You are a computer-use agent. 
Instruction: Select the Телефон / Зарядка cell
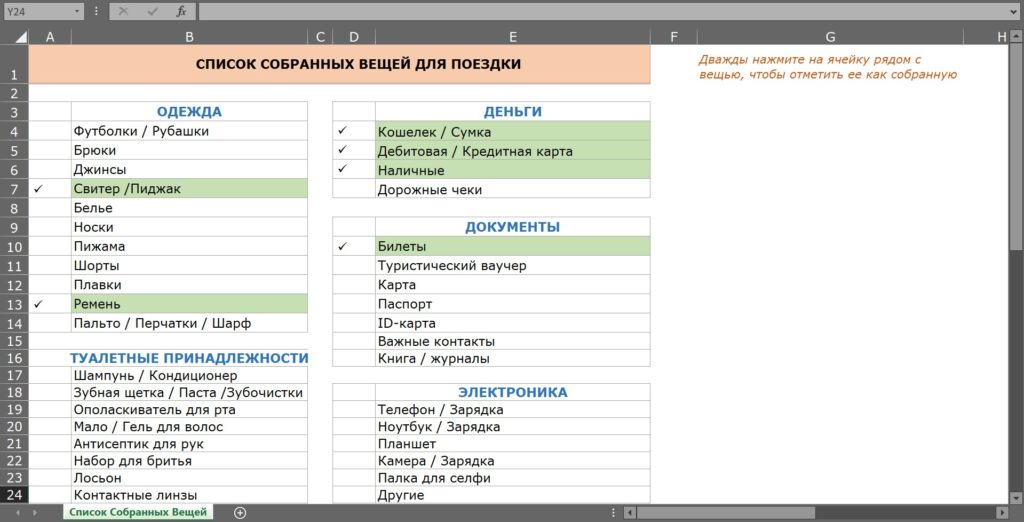tap(513, 410)
